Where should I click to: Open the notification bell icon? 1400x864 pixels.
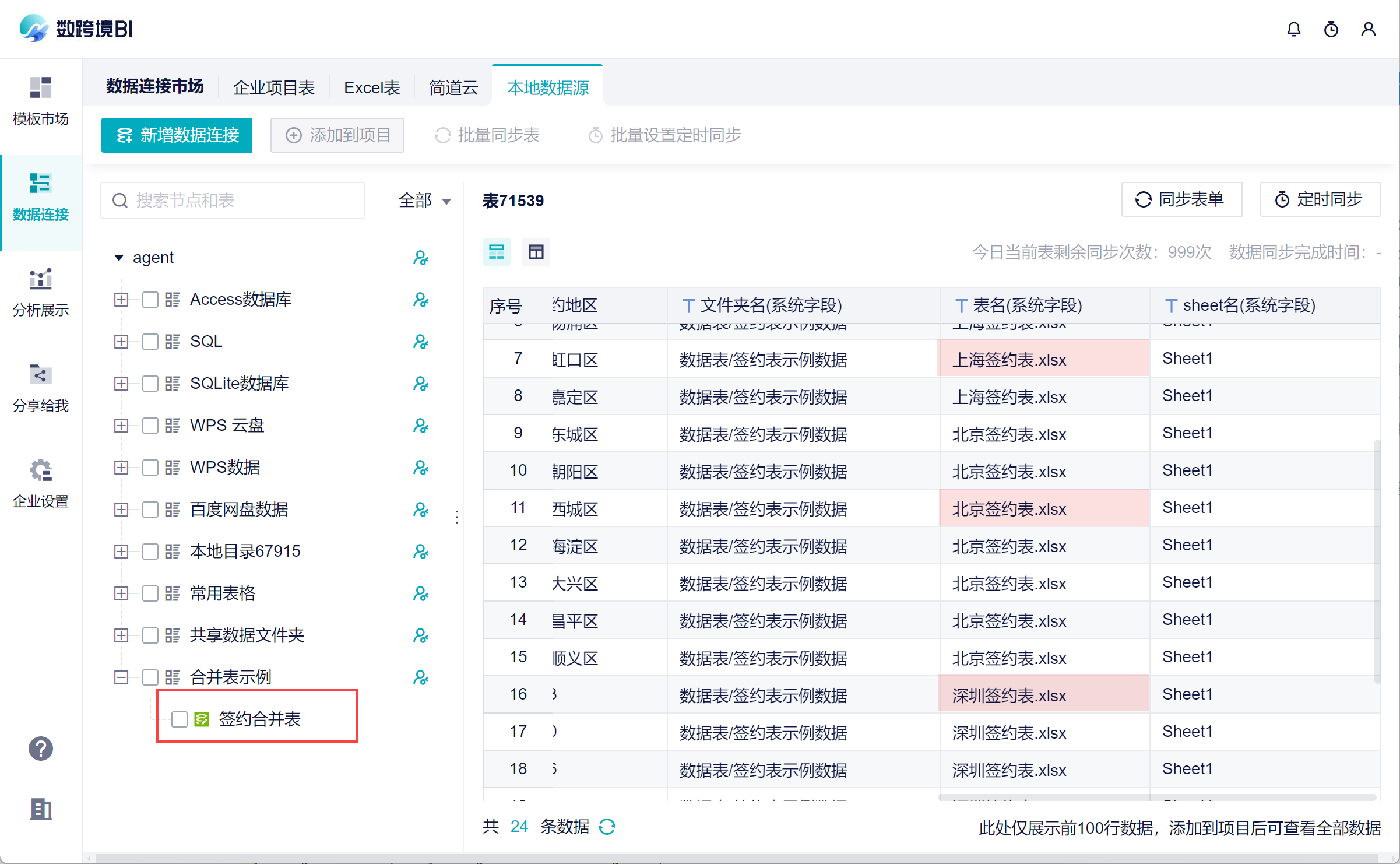(1293, 29)
